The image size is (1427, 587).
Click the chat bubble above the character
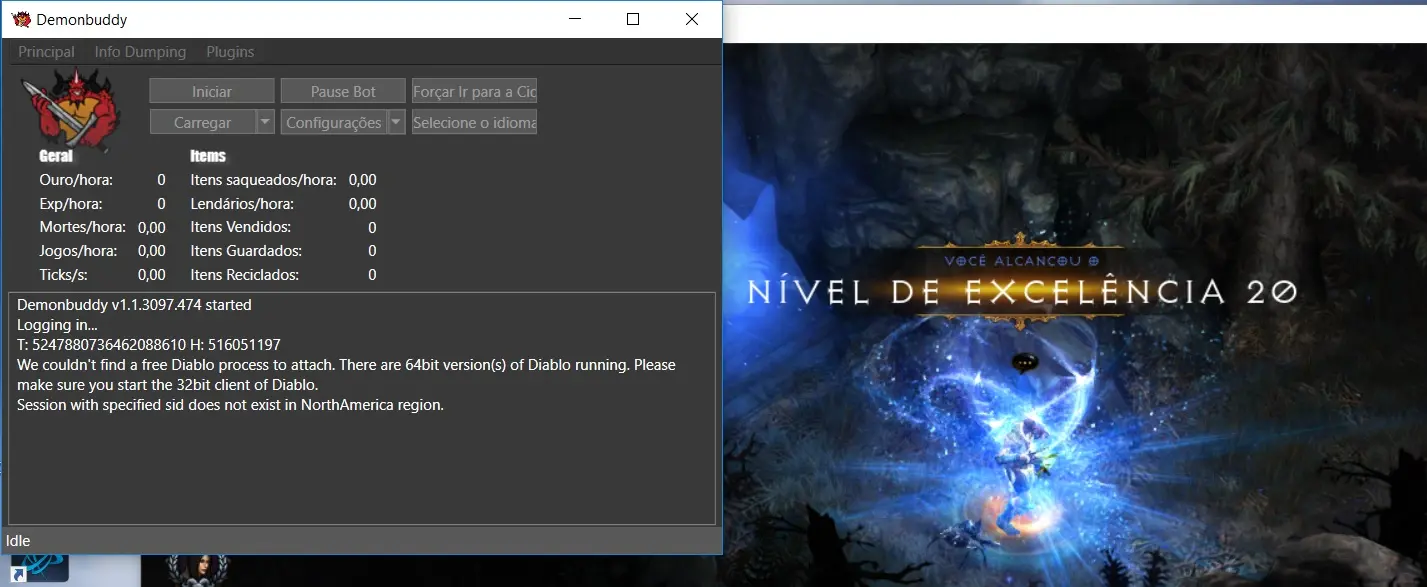tap(1021, 362)
